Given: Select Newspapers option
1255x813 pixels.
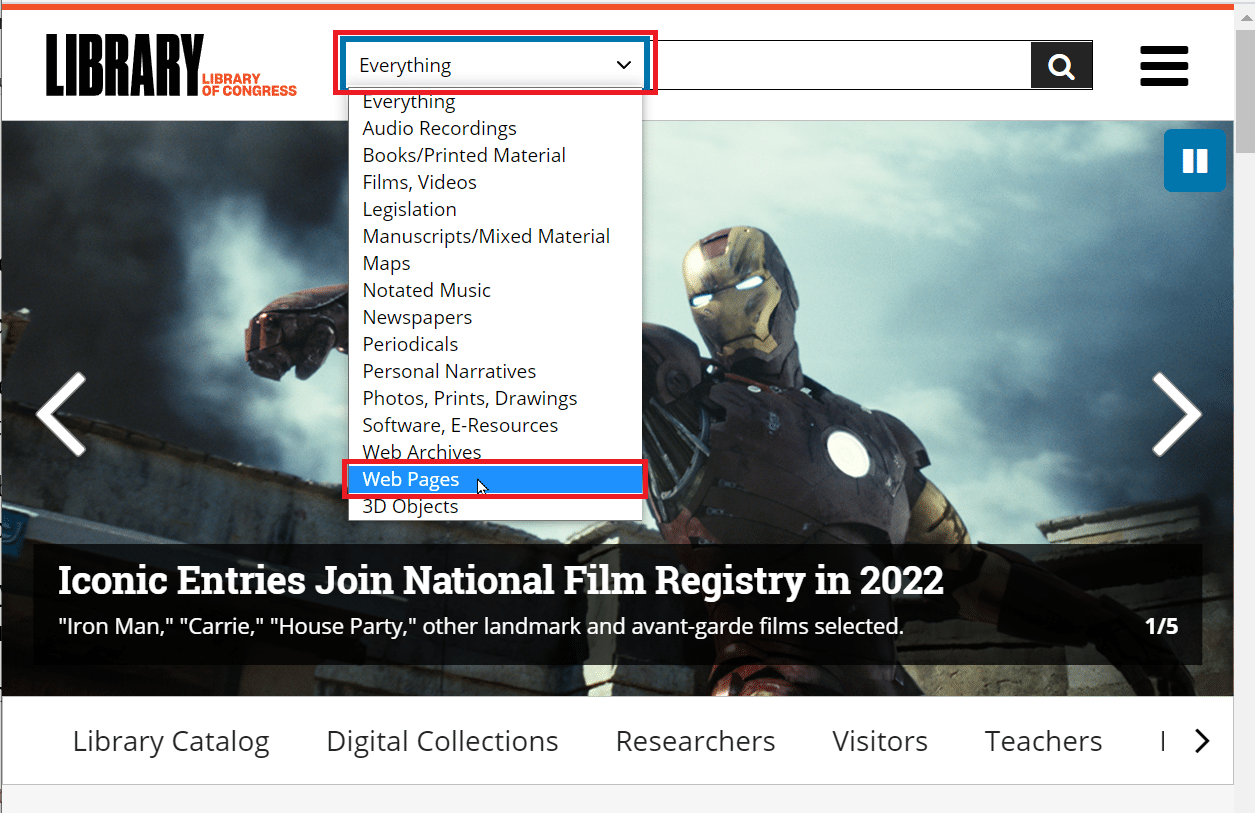Looking at the screenshot, I should (x=495, y=317).
